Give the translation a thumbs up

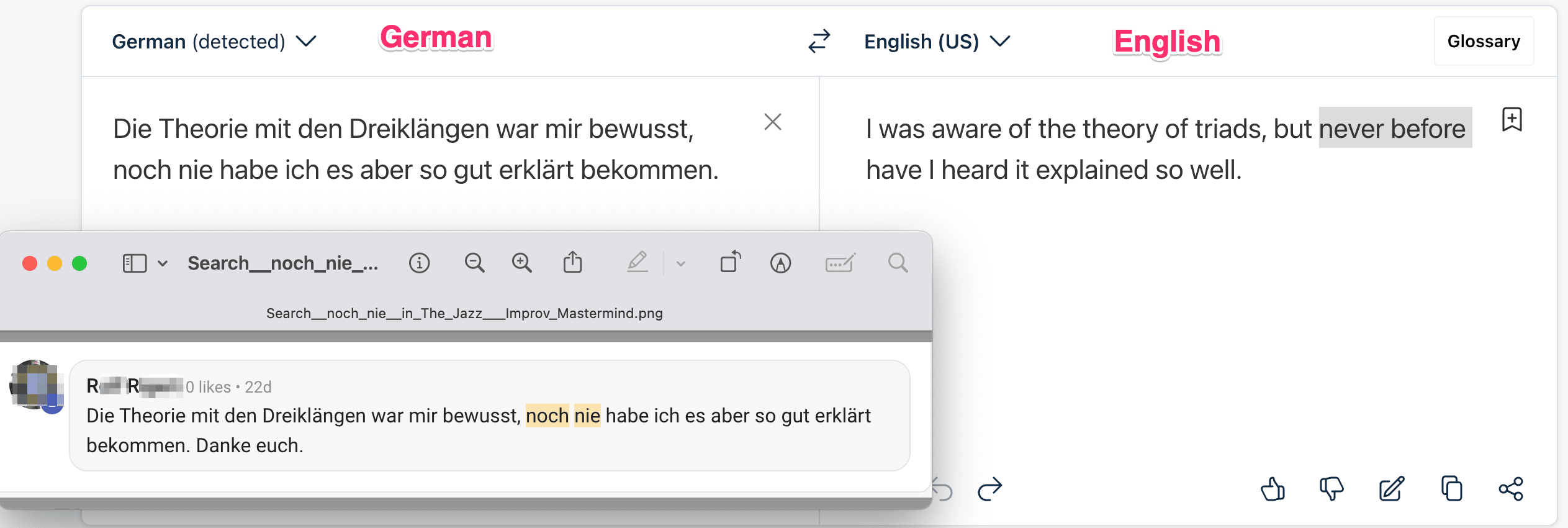click(x=1273, y=489)
